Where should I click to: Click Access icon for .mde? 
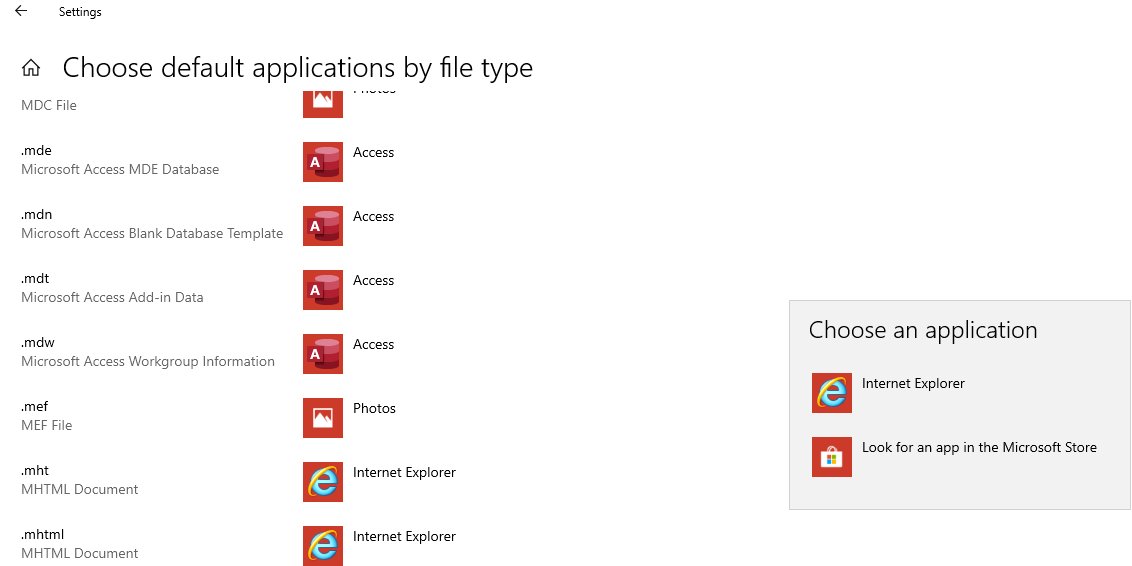(323, 162)
